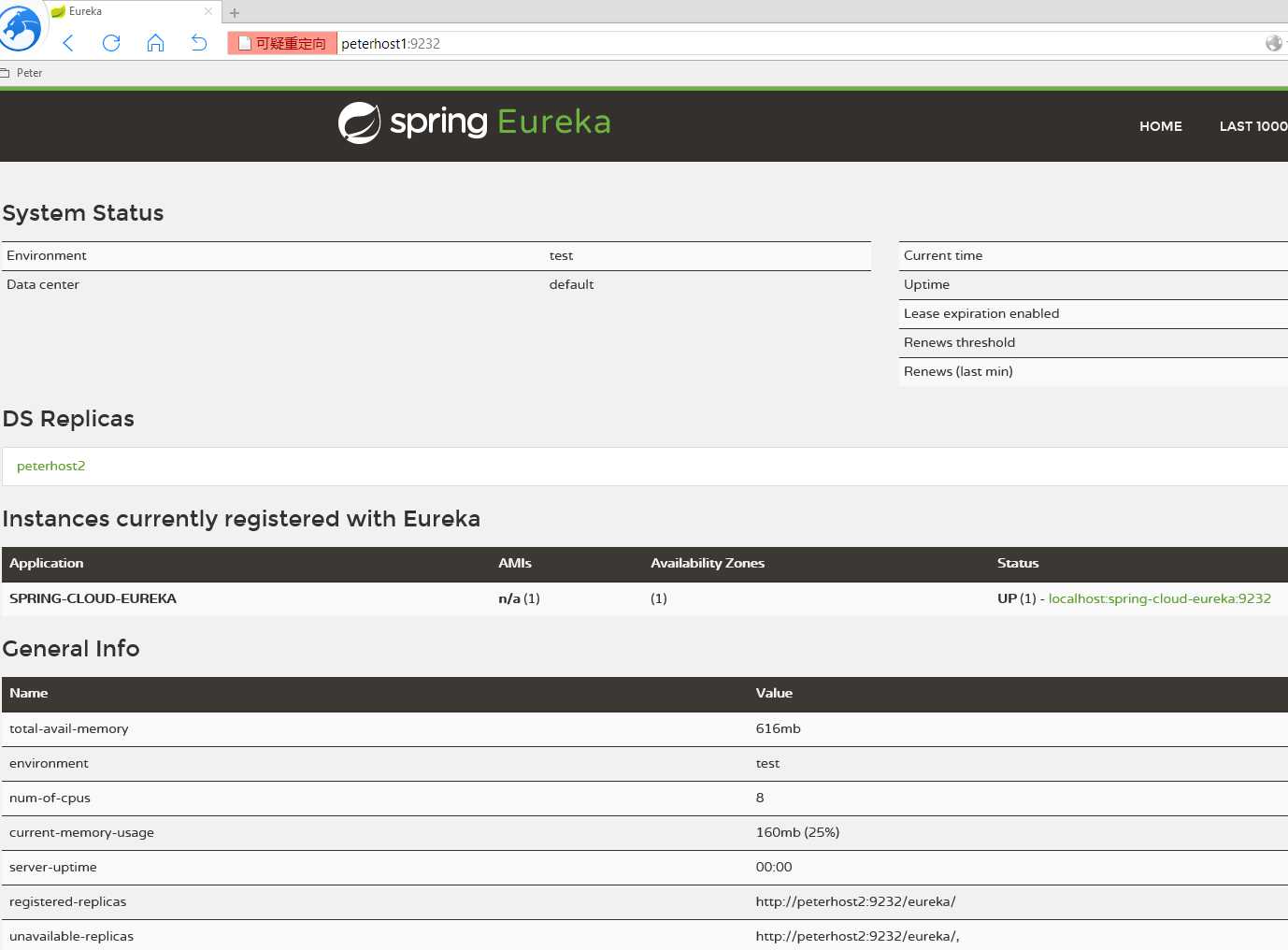The image size is (1288, 950).
Task: Open the peterhost2 replica link
Action: pyautogui.click(x=51, y=466)
